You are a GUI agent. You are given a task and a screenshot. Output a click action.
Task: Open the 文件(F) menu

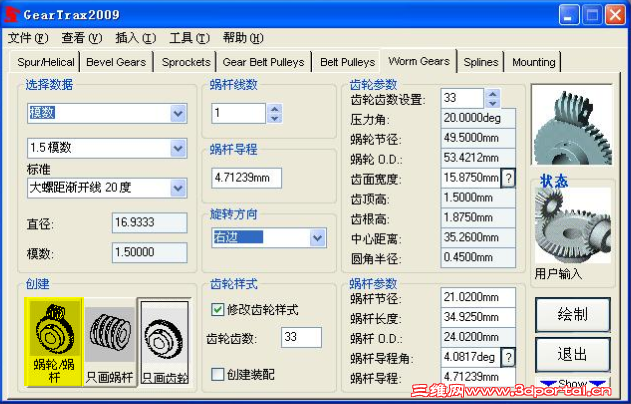tap(28, 38)
